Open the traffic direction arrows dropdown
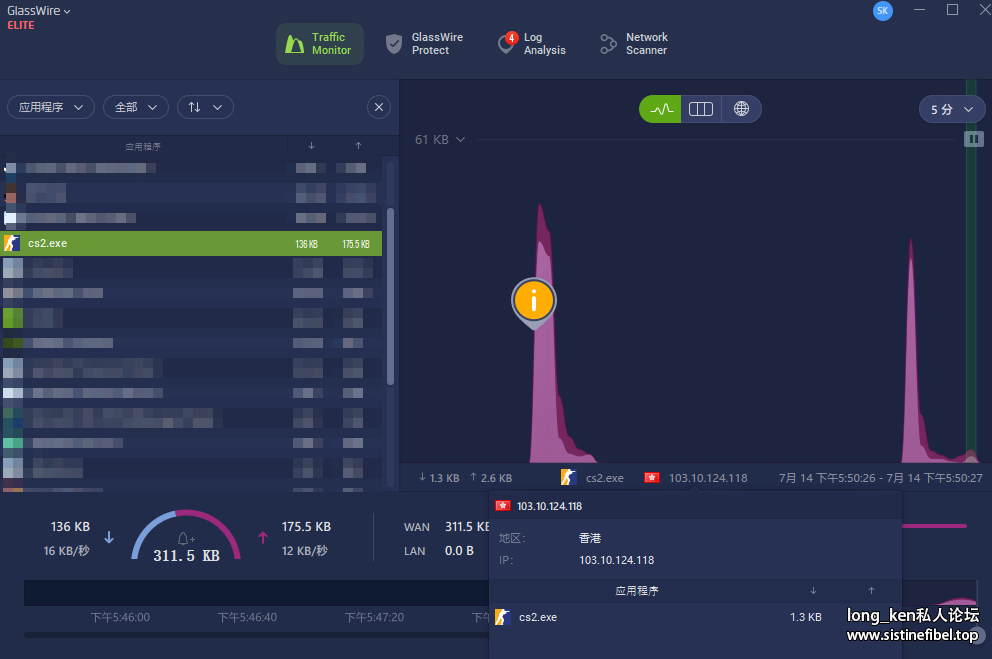 pyautogui.click(x=205, y=107)
